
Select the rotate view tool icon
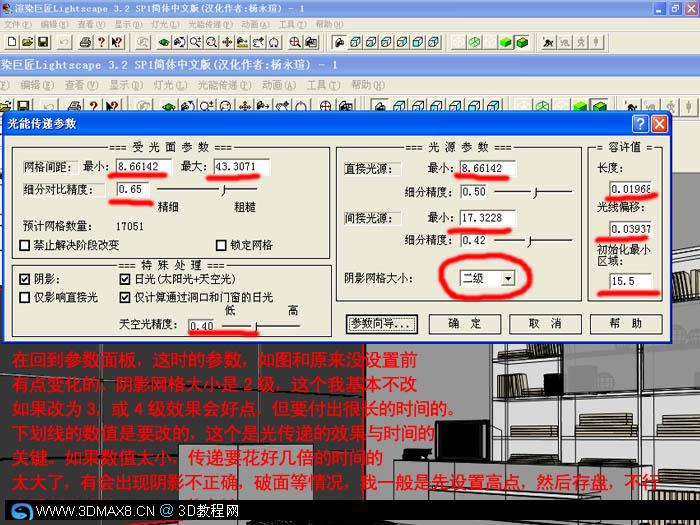point(179,42)
